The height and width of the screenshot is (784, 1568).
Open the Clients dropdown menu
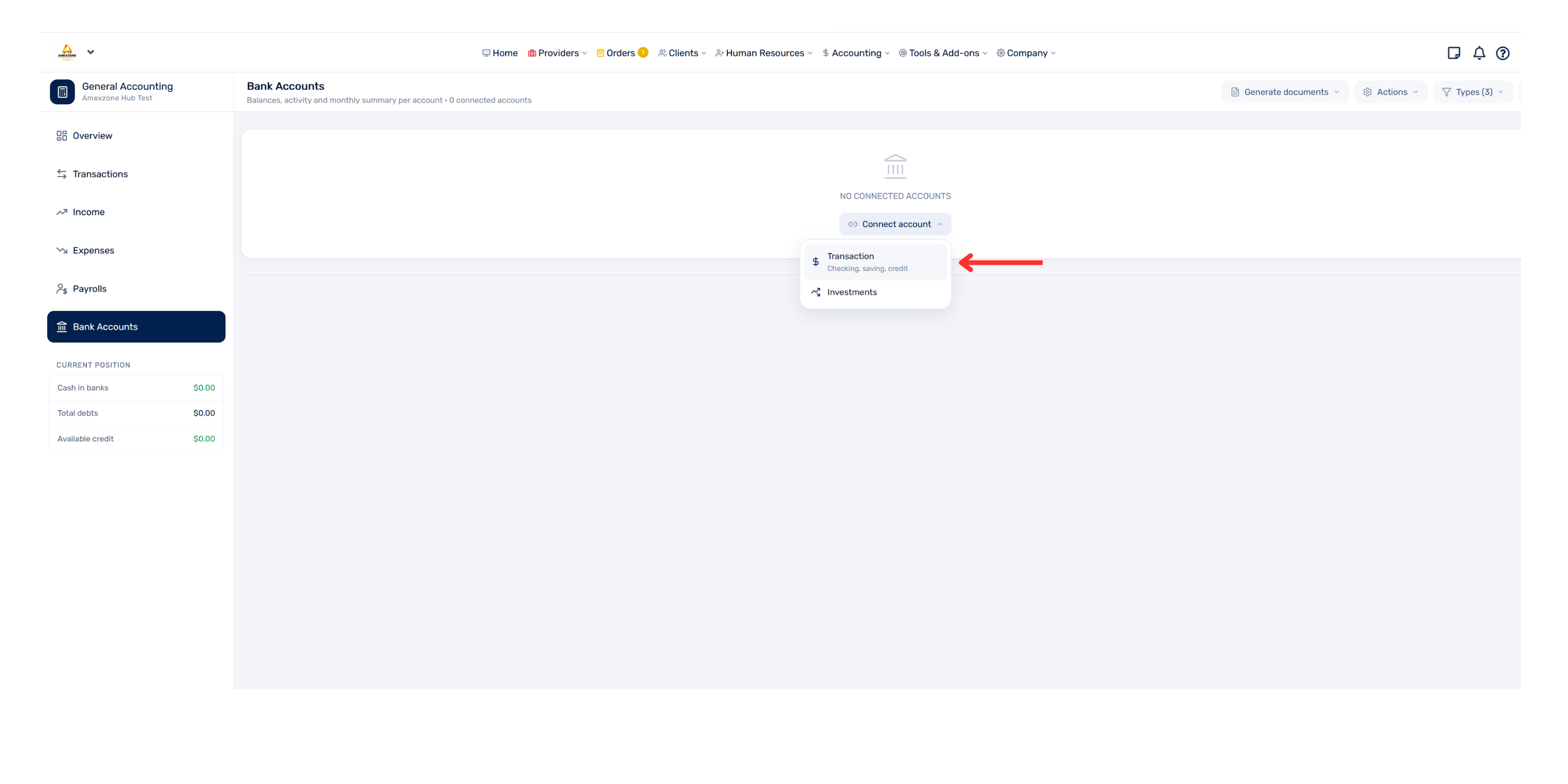click(x=682, y=53)
